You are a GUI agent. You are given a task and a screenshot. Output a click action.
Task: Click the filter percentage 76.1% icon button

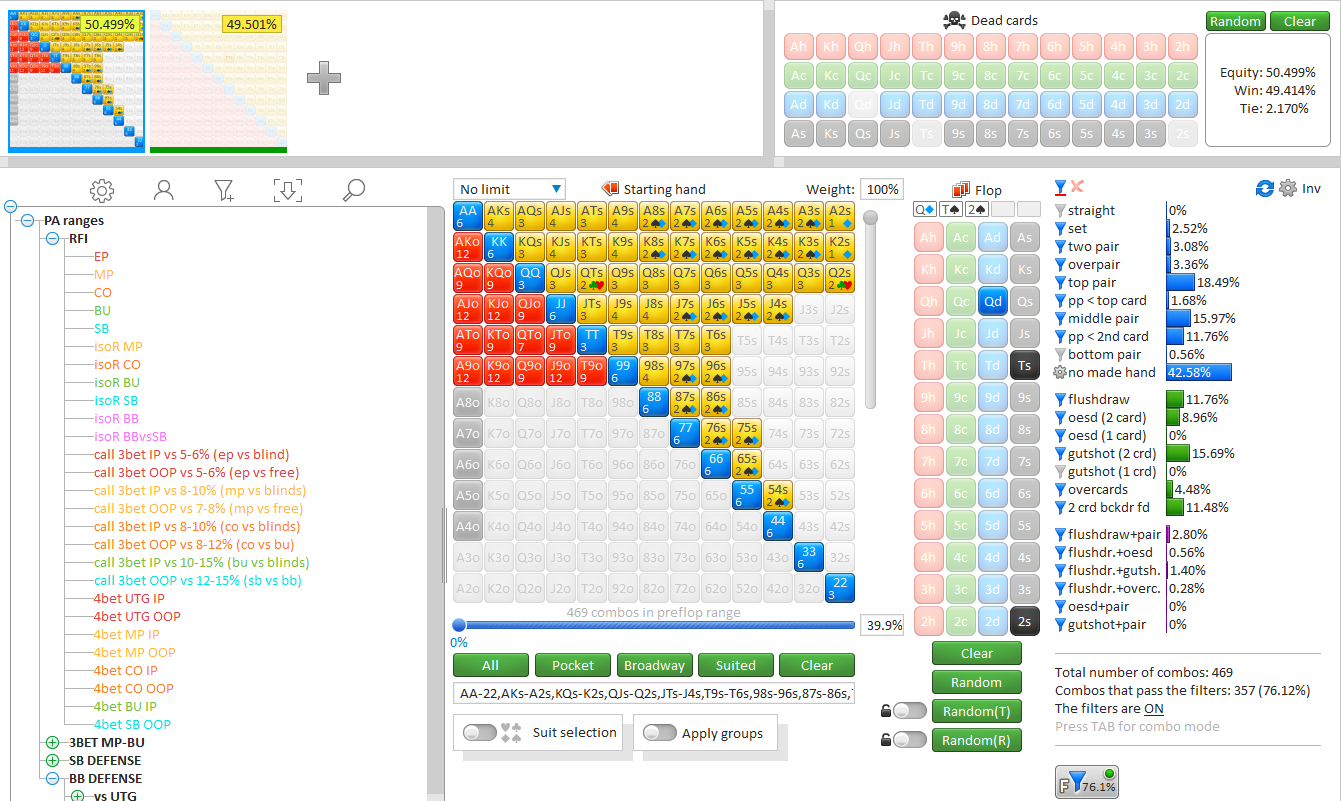click(1087, 781)
